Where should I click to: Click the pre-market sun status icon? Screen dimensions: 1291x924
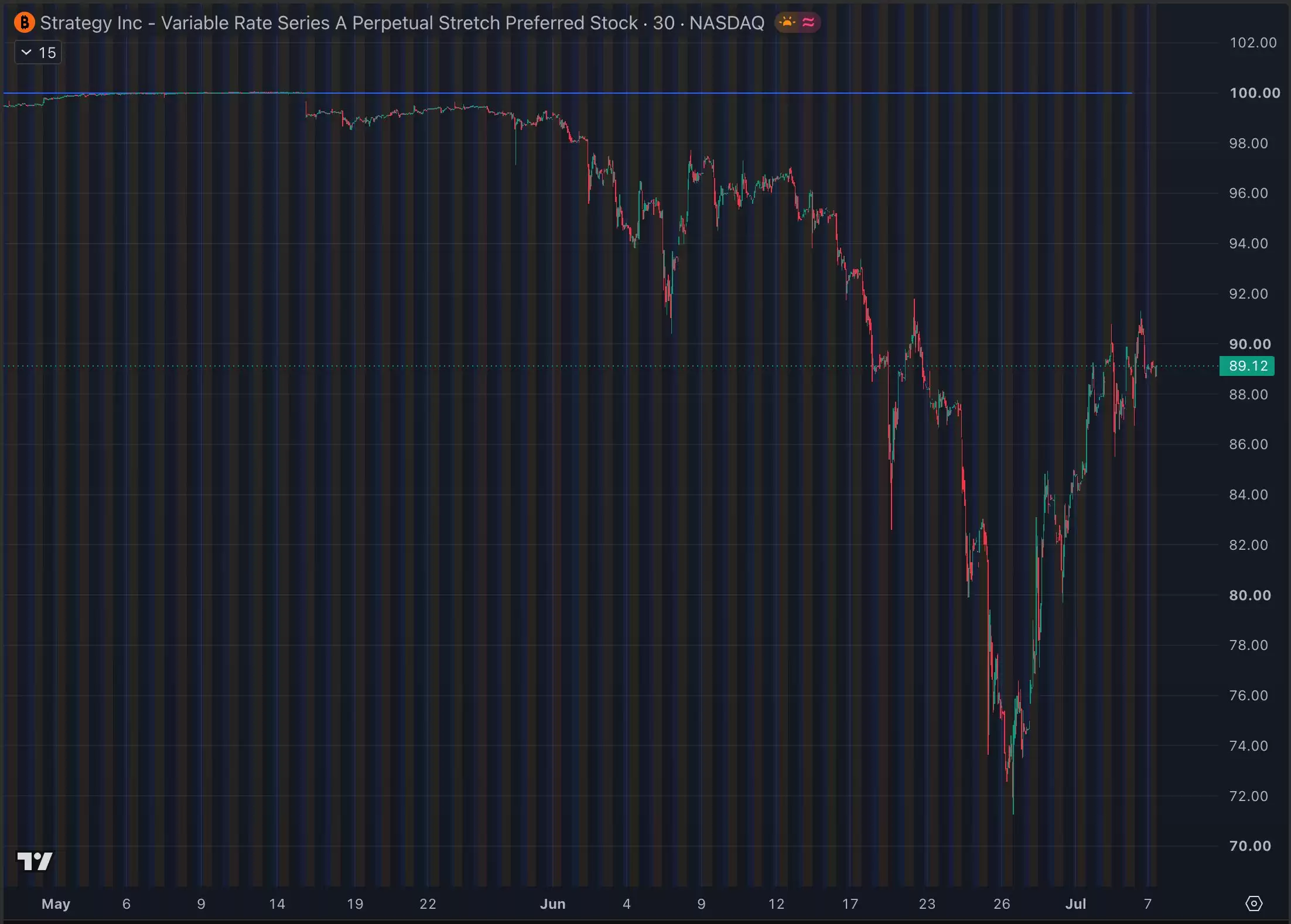pyautogui.click(x=787, y=22)
